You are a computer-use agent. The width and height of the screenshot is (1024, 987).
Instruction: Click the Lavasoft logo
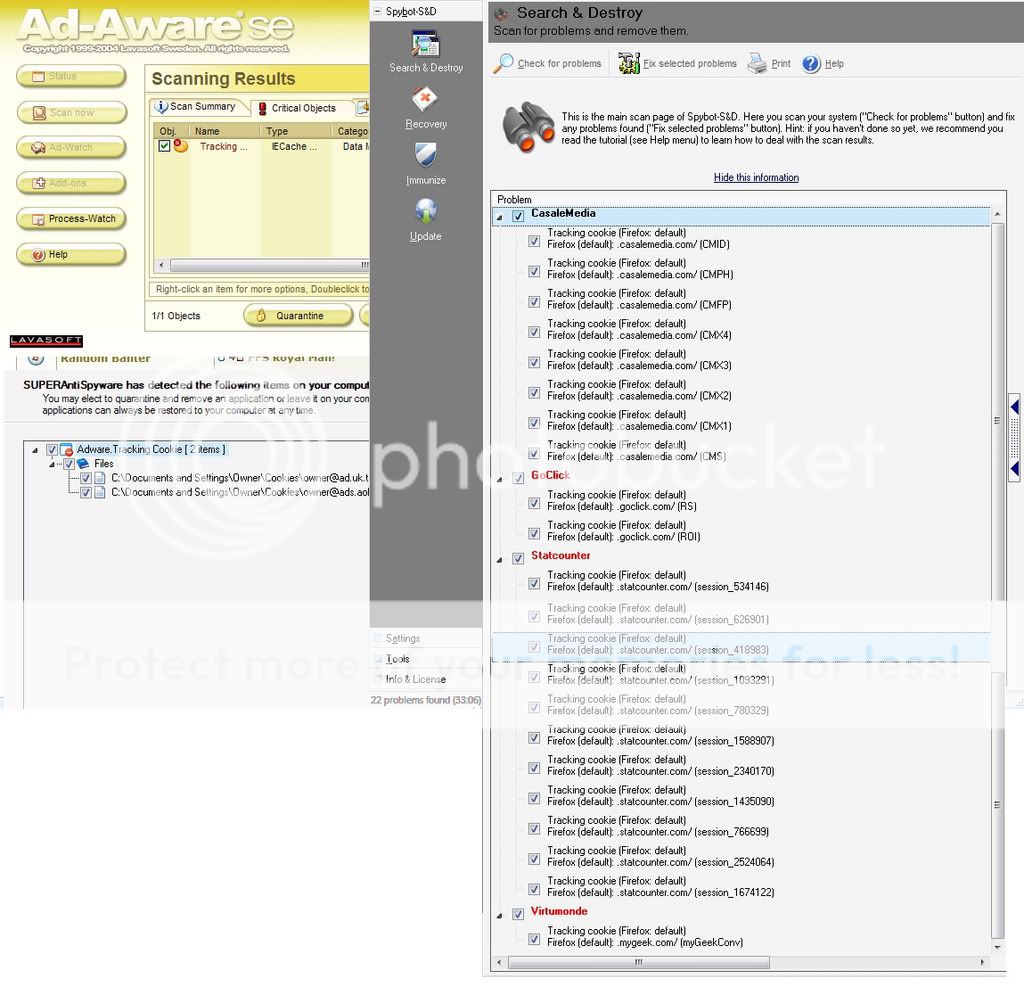pos(46,340)
